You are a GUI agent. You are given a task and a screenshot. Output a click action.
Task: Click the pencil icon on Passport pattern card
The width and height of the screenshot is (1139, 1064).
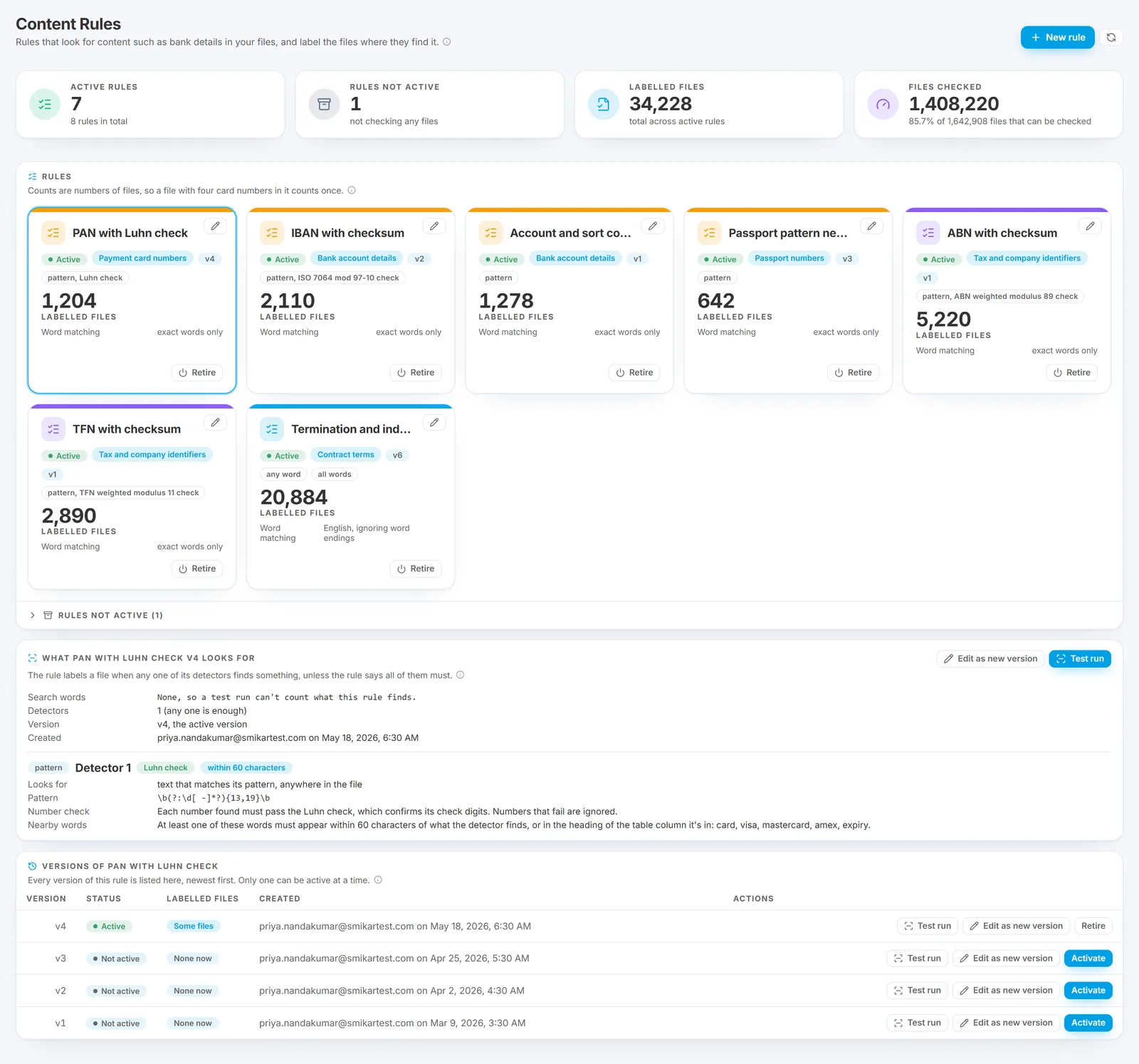point(871,226)
